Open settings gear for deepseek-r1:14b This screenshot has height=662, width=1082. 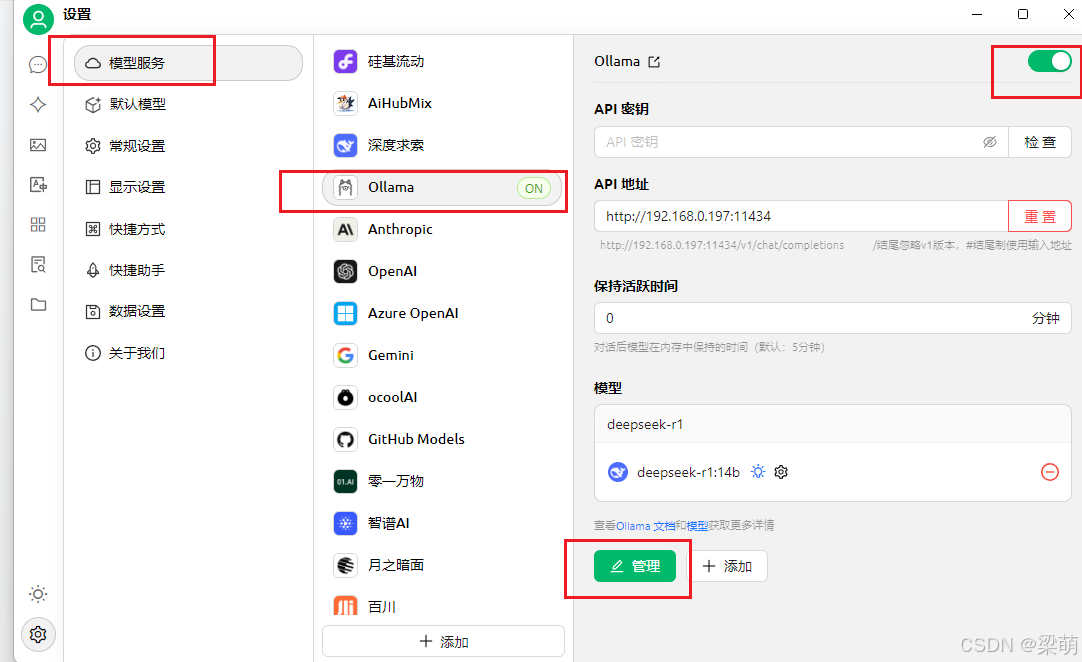coord(781,472)
